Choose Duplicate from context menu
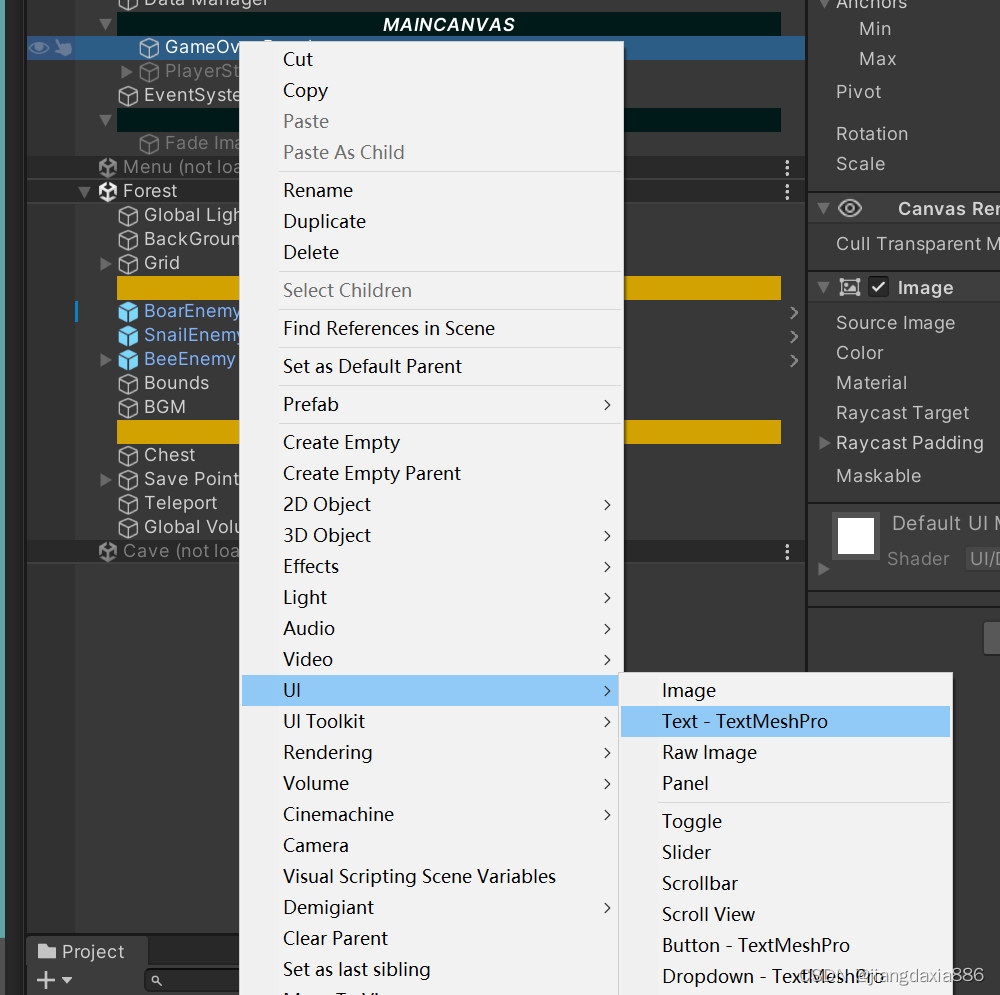This screenshot has width=1000, height=995. pyautogui.click(x=431, y=221)
